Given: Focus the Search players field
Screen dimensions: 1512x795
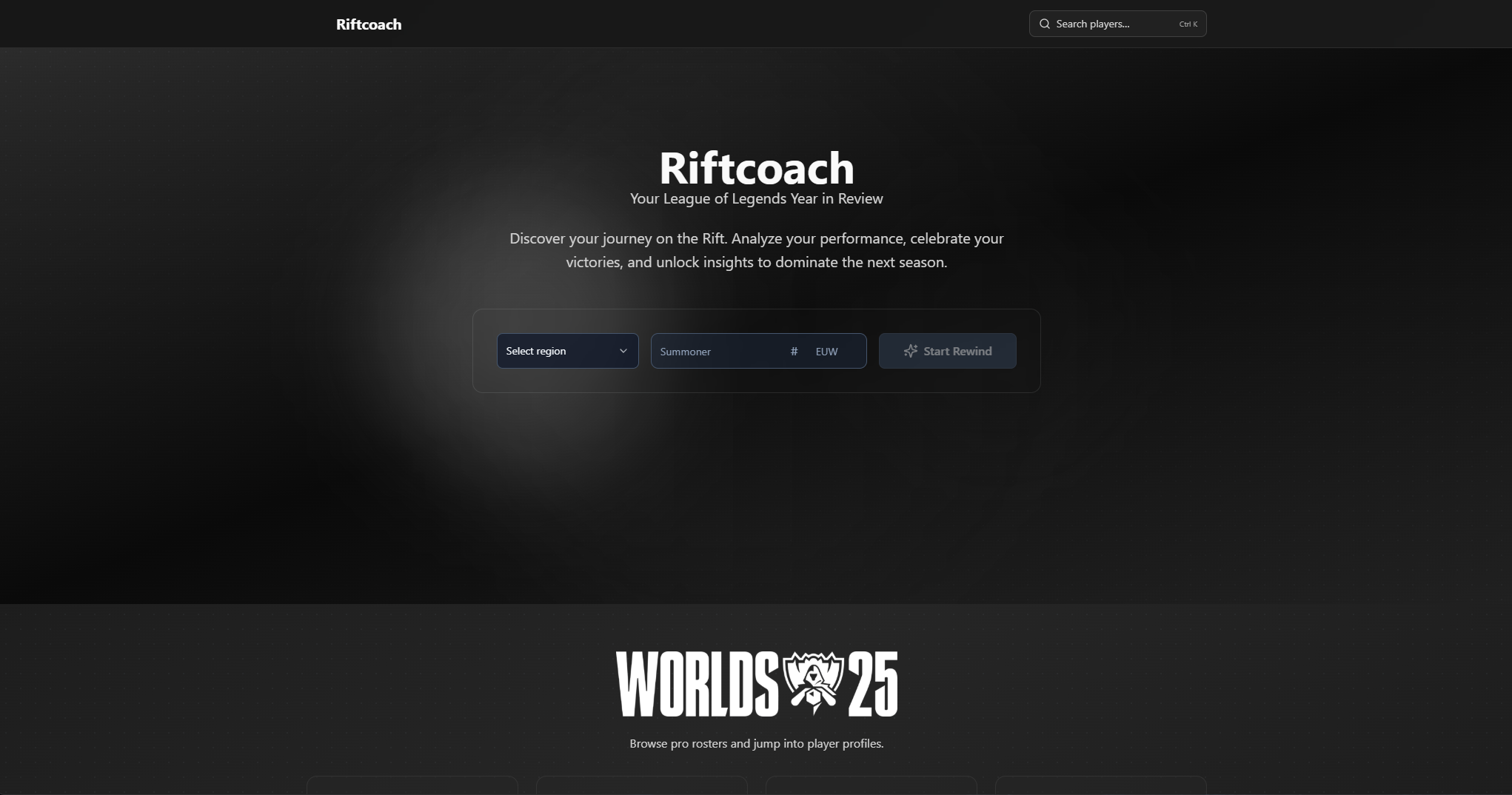Looking at the screenshot, I should tap(1117, 24).
